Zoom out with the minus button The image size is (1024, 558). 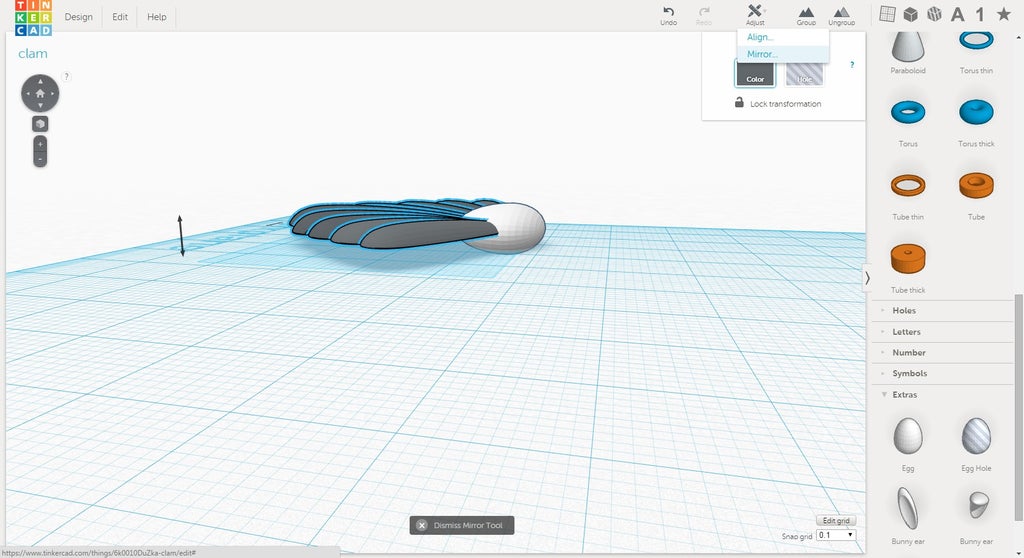40,159
